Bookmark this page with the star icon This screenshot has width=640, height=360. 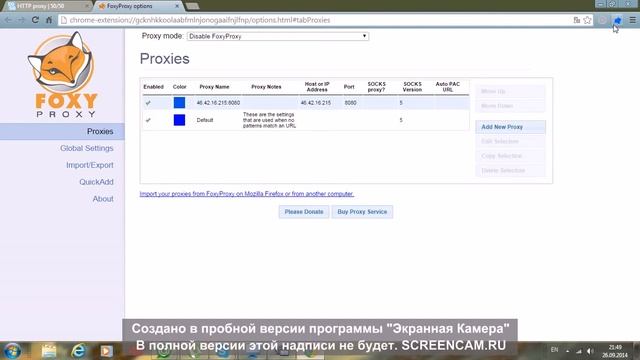(x=587, y=20)
